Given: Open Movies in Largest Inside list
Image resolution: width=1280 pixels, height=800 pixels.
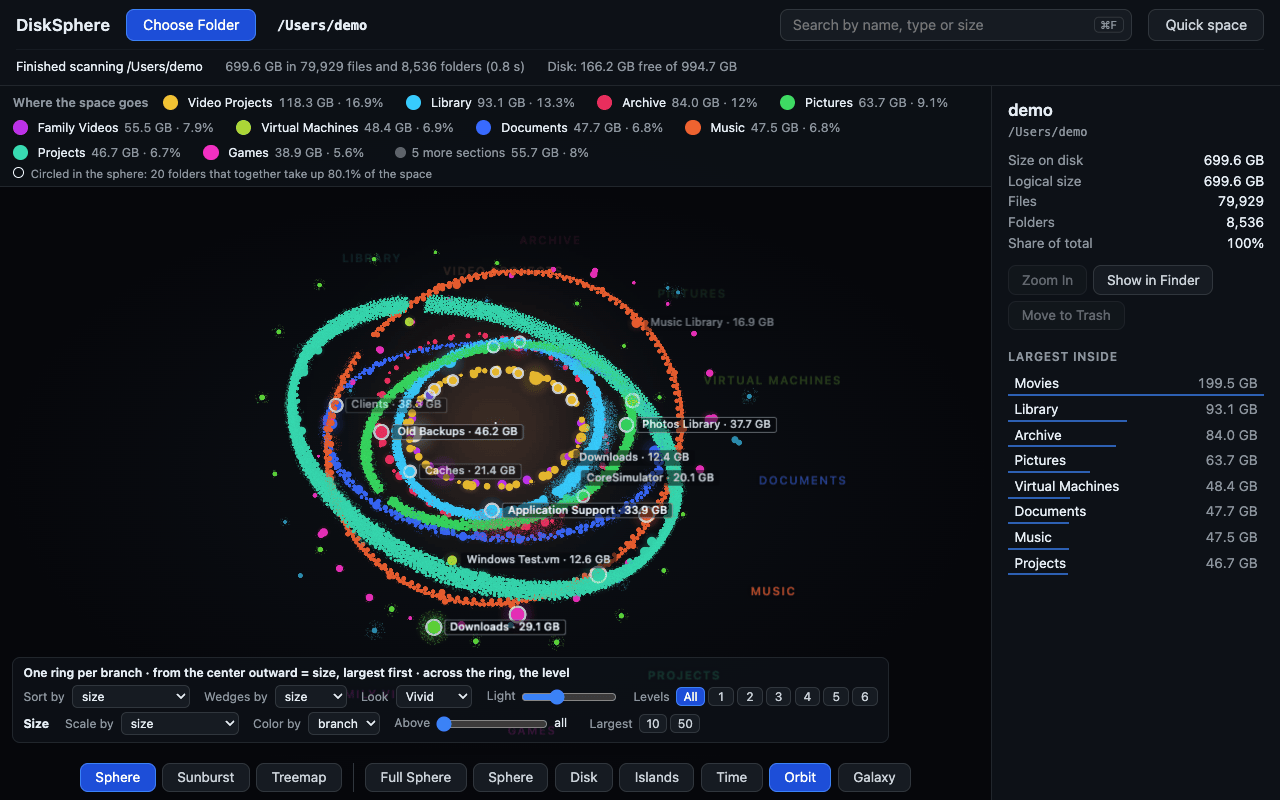Looking at the screenshot, I should tap(1136, 384).
